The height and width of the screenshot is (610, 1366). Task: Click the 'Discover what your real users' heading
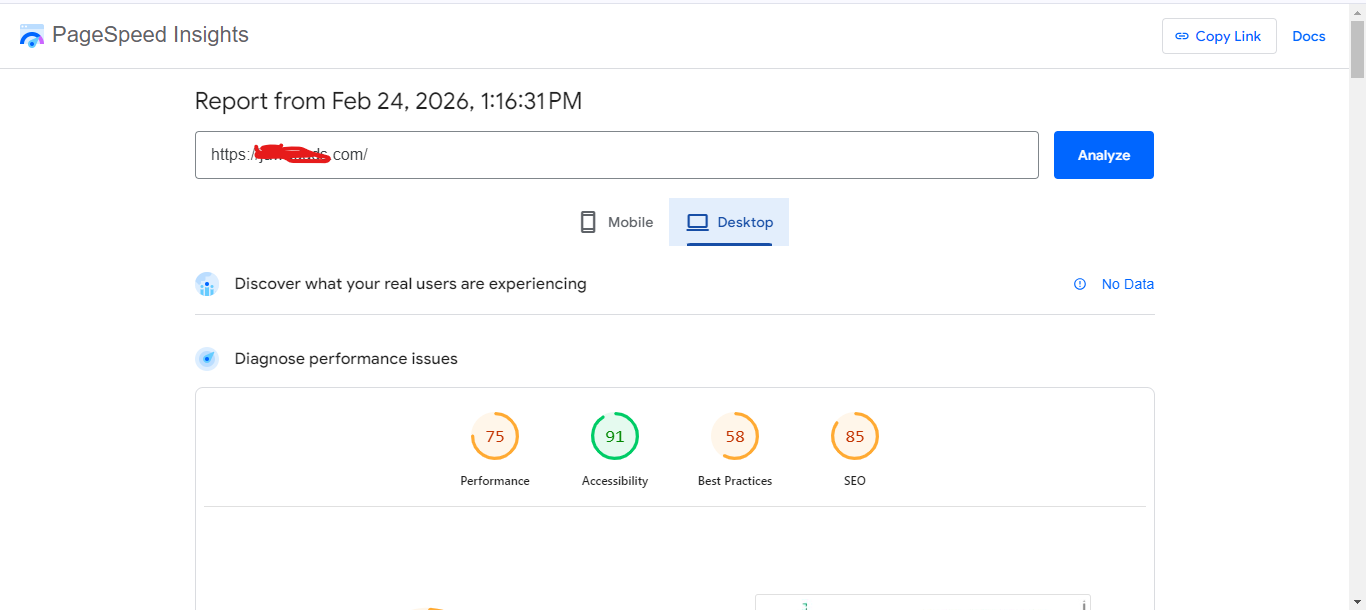point(410,284)
